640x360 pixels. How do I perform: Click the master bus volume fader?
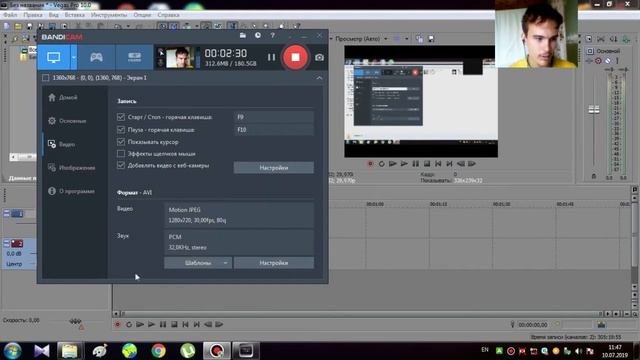(x=594, y=109)
